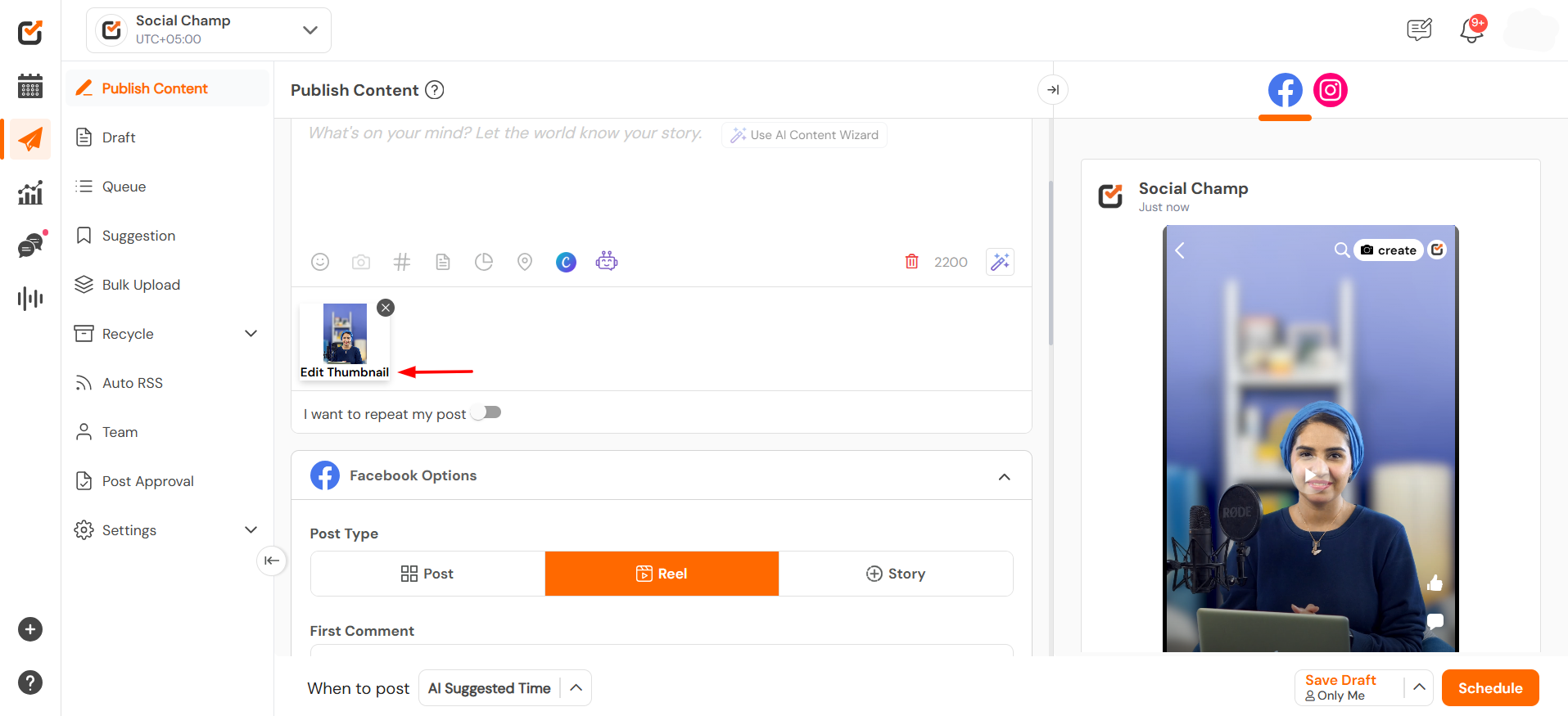The width and height of the screenshot is (1568, 716).
Task: Open the Canva integration icon
Action: coord(566,262)
